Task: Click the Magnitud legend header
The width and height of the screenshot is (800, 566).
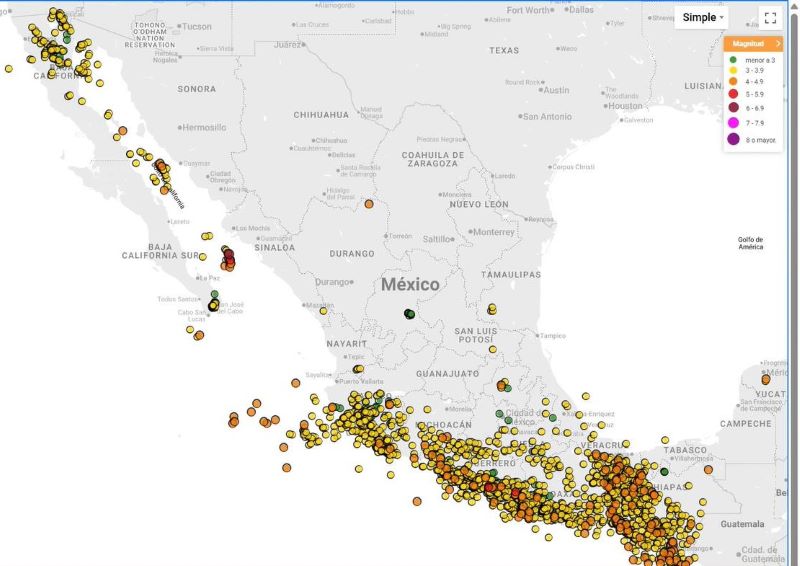Action: [753, 44]
